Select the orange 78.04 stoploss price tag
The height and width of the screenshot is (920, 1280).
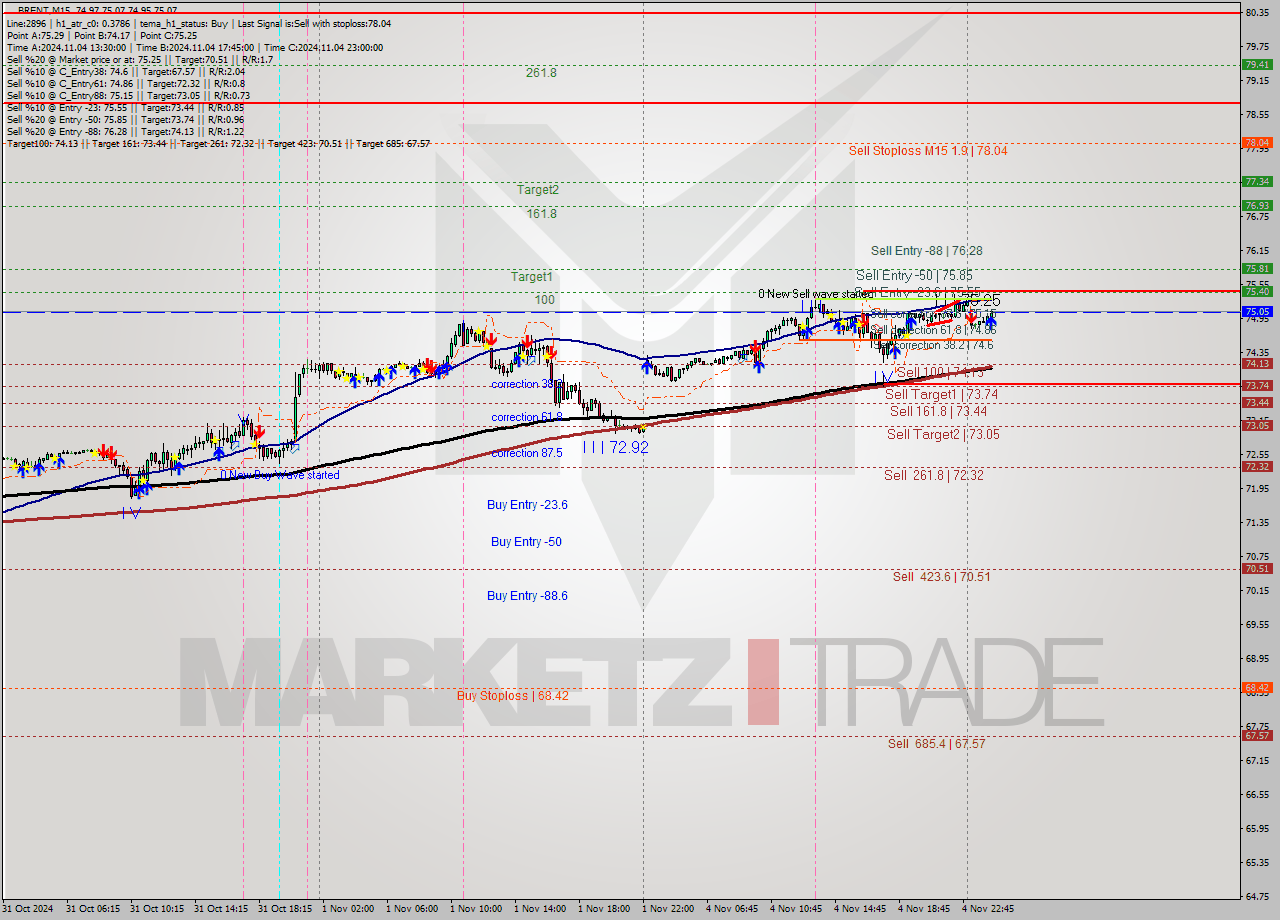point(1256,143)
